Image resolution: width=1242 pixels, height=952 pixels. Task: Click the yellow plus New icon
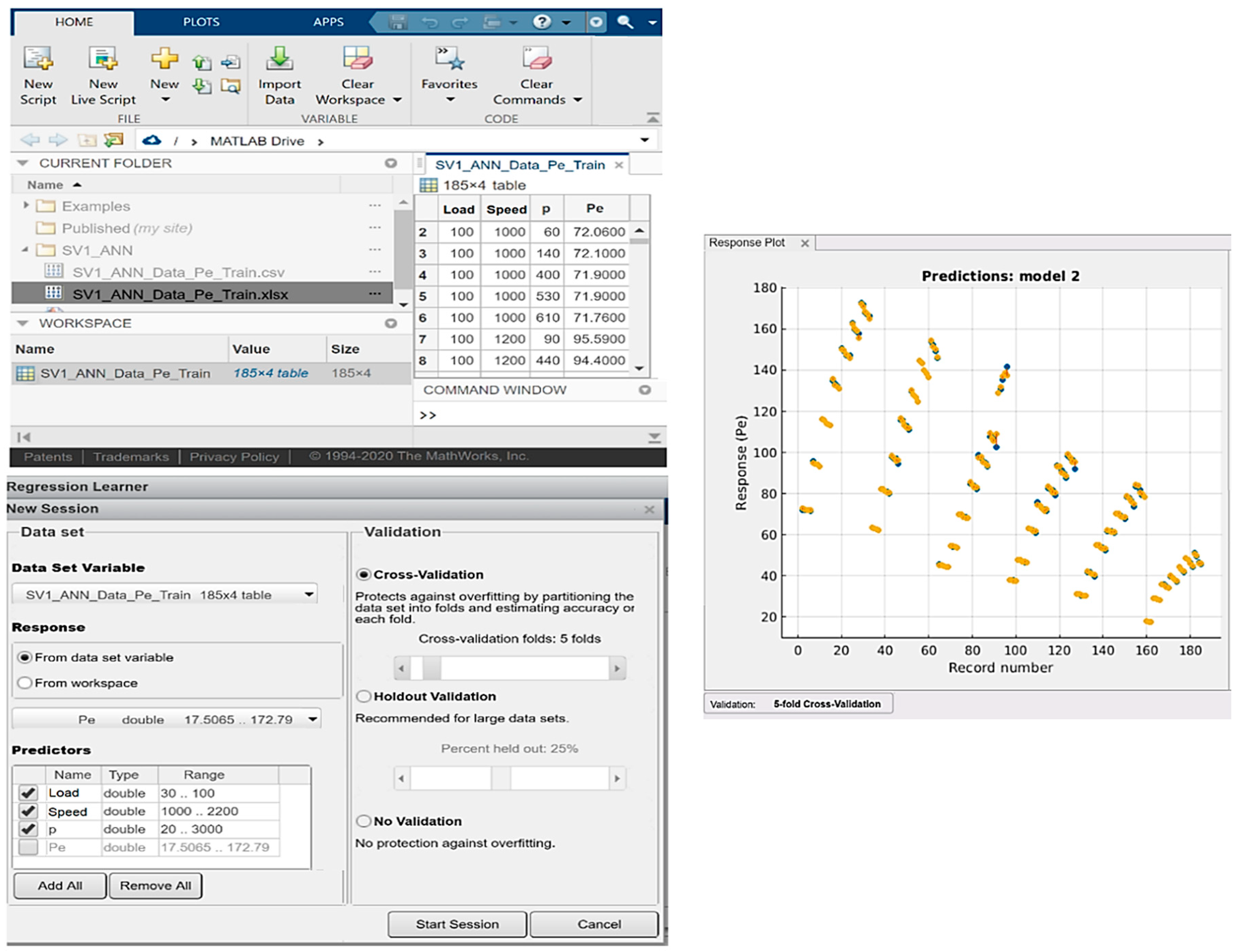click(164, 58)
